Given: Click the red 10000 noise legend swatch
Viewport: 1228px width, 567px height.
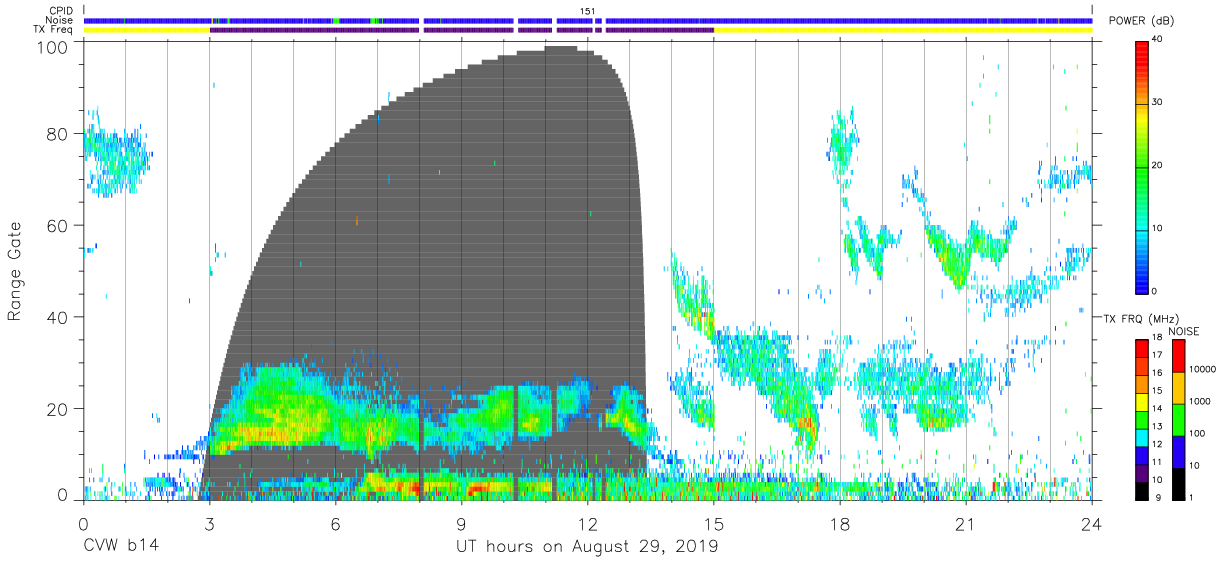Looking at the screenshot, I should [1179, 356].
